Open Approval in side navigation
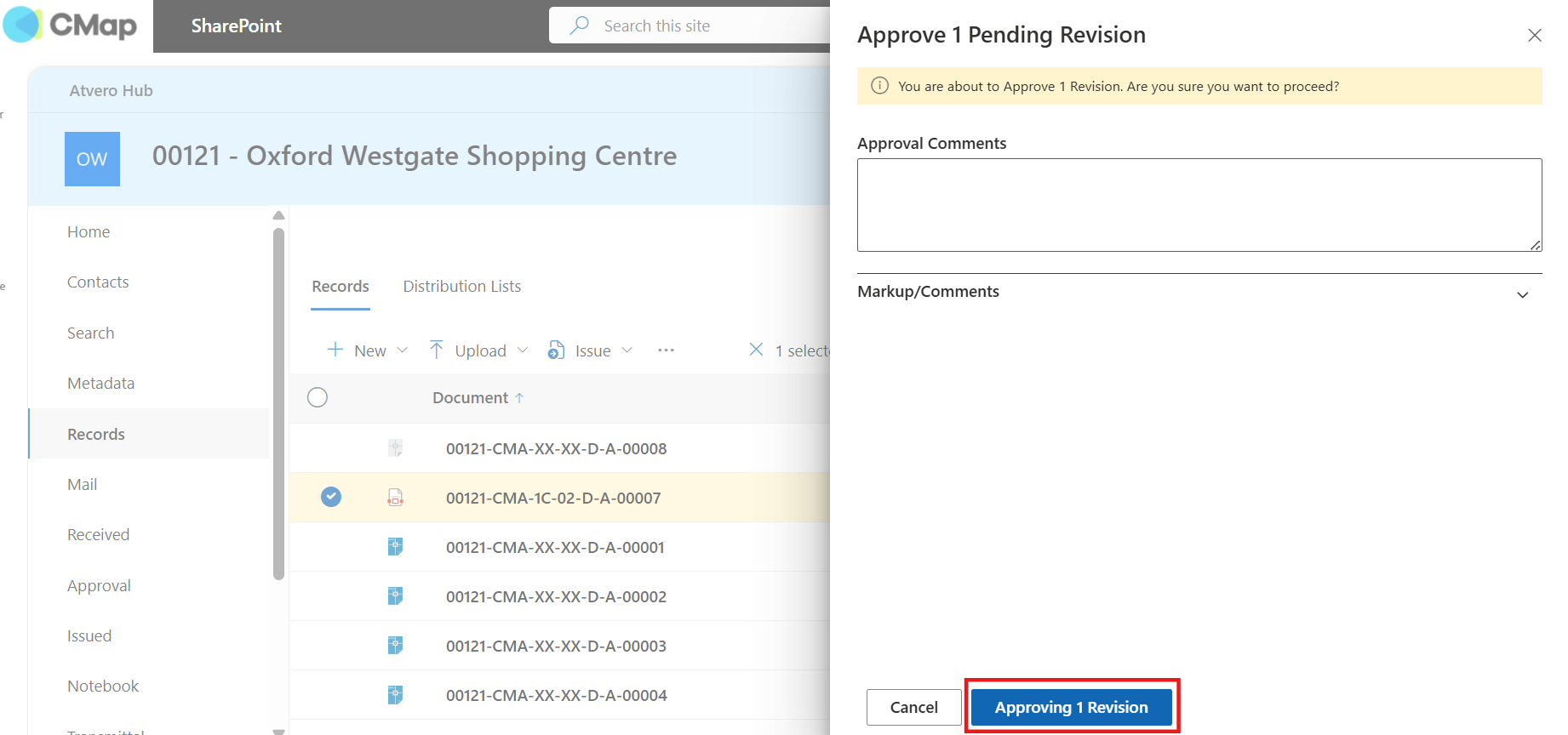 coord(99,586)
